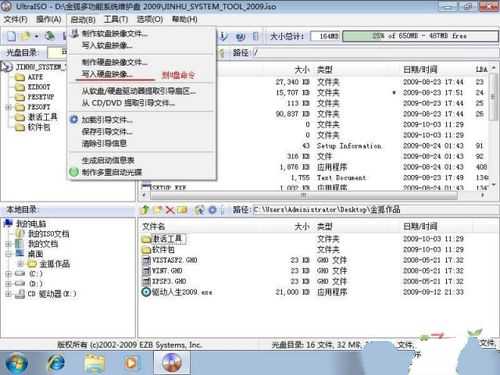The height and width of the screenshot is (375, 500).
Task: Click the Open folder toolbar icon
Action: (26, 36)
